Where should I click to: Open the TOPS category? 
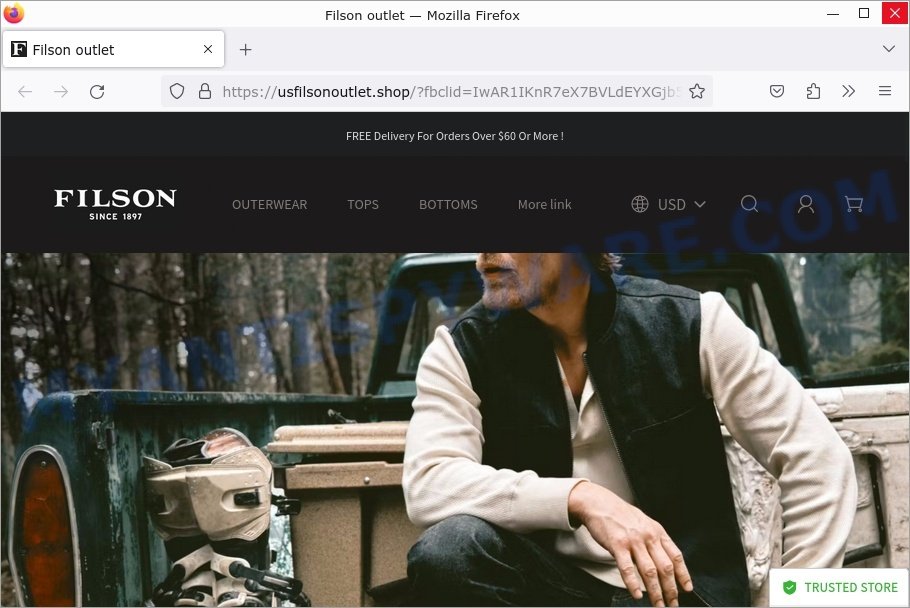[x=363, y=204]
